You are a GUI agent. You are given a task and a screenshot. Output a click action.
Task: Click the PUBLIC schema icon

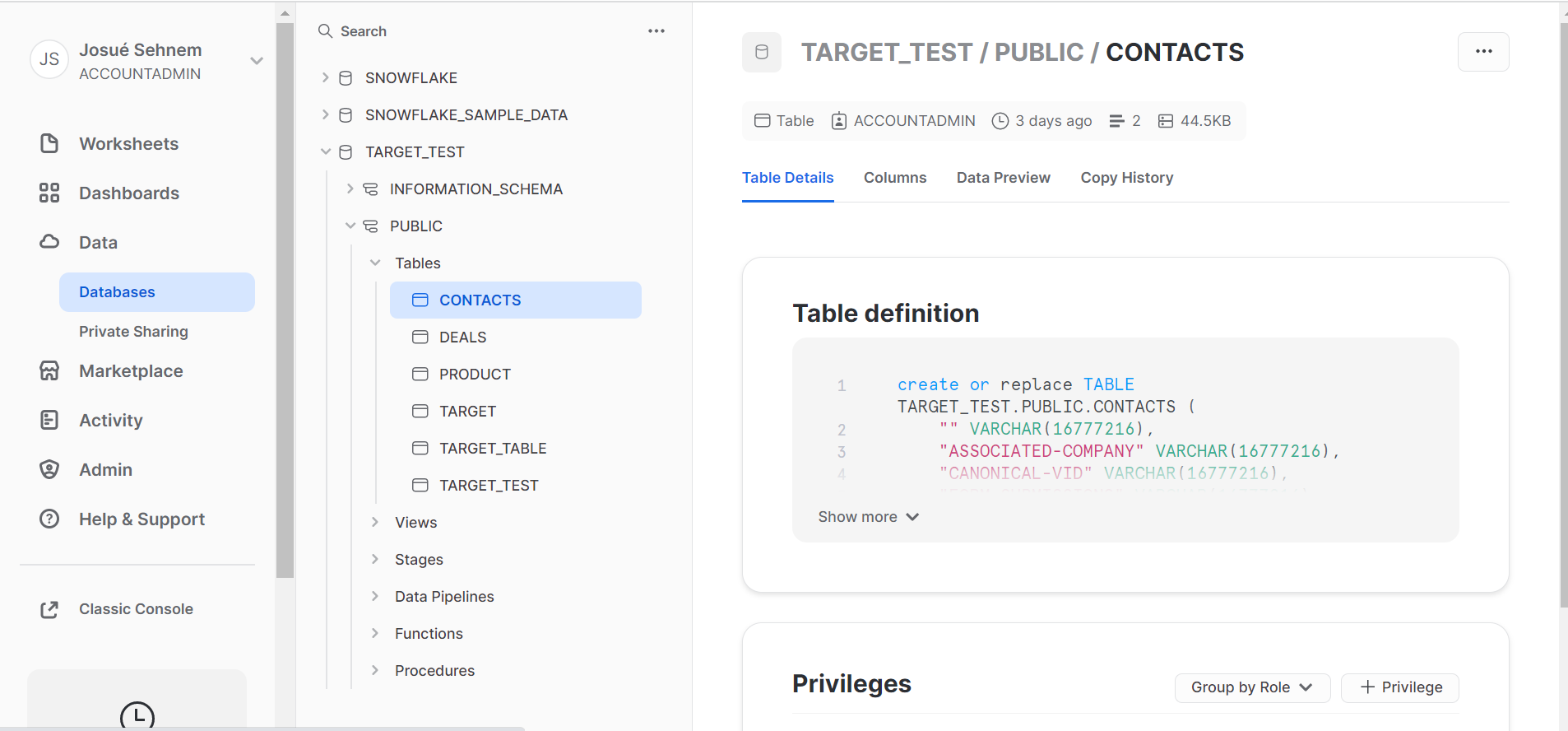click(371, 226)
